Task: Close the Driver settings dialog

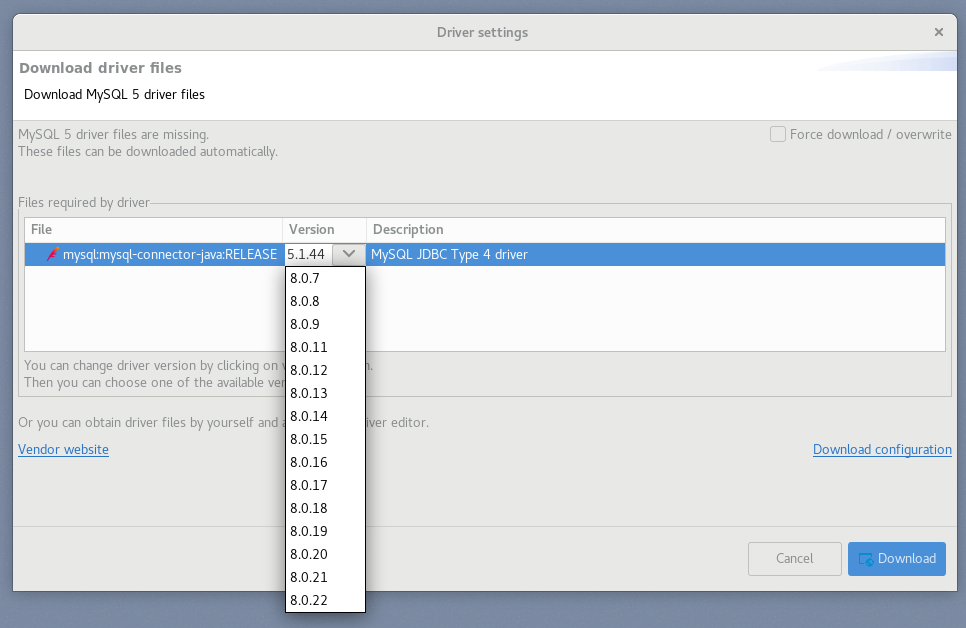Action: click(939, 31)
